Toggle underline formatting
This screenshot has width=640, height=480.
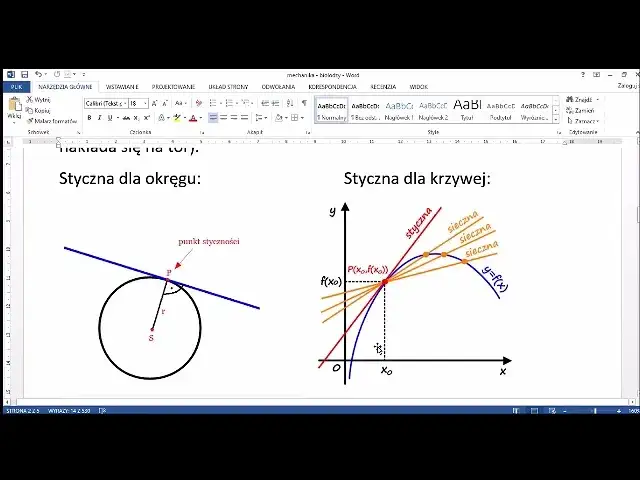110,118
